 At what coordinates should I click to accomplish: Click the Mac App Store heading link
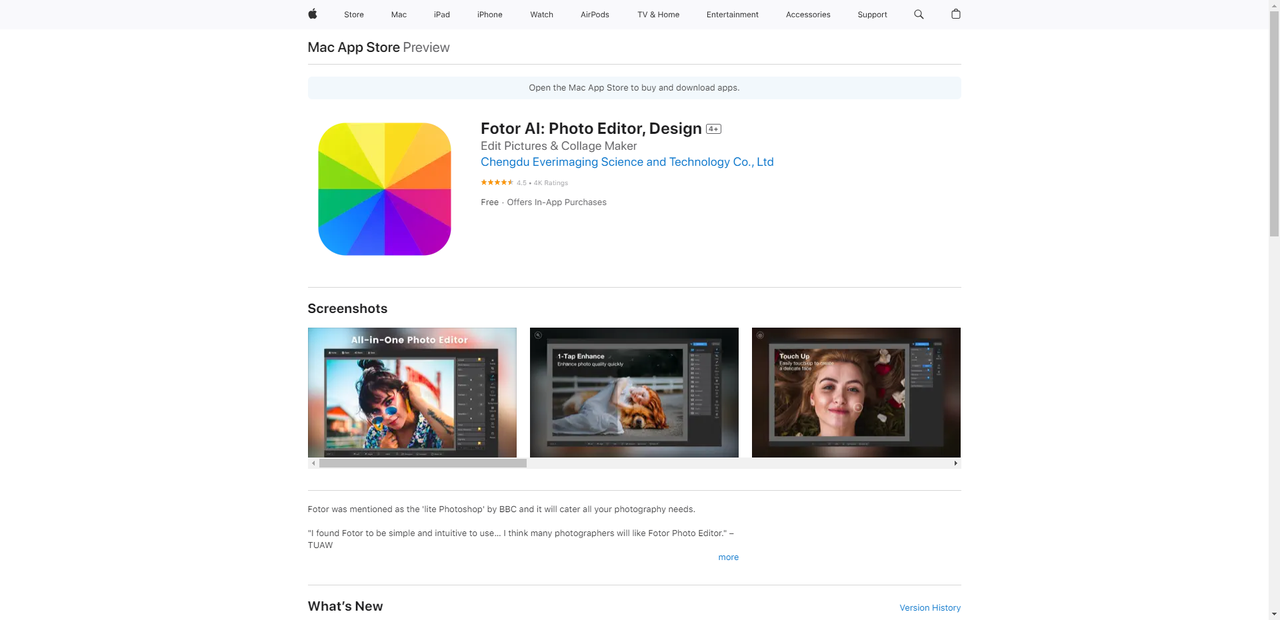[354, 47]
